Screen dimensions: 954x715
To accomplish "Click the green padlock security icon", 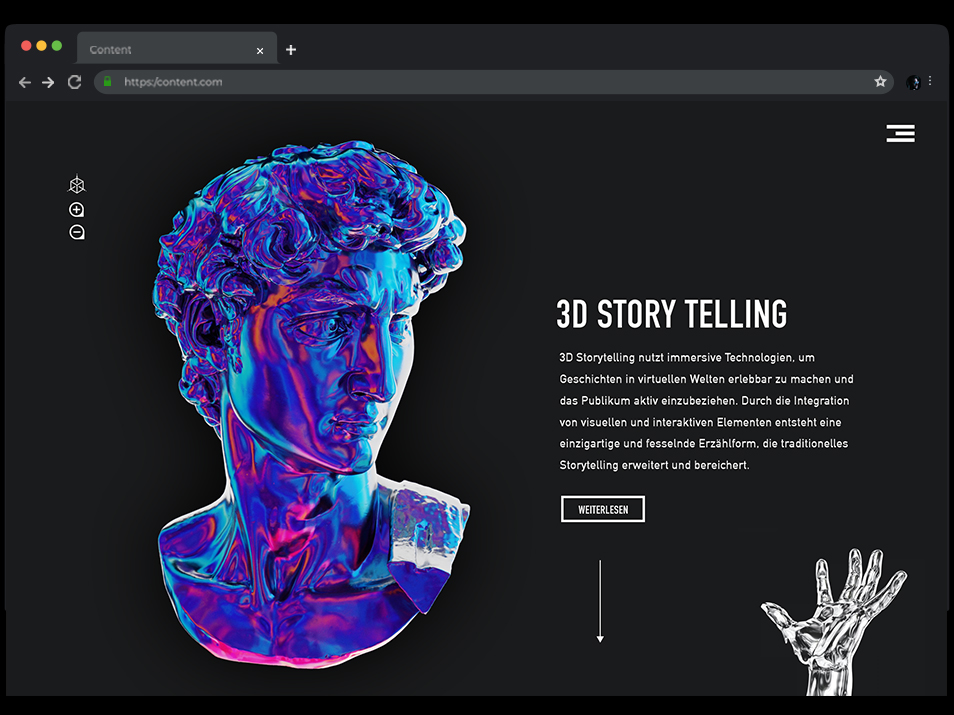I will click(x=108, y=82).
